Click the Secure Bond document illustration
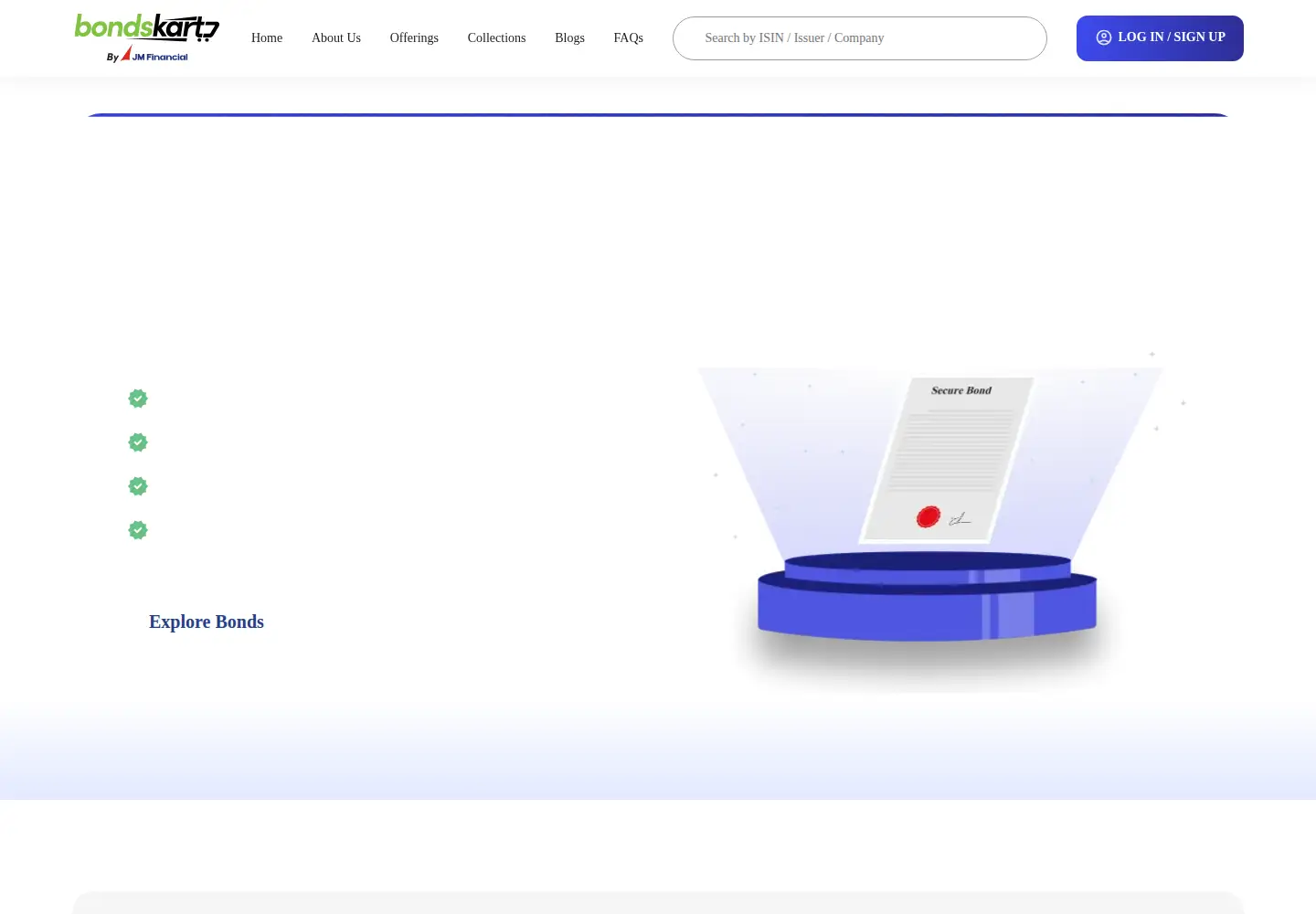The image size is (1316, 914). 947,459
